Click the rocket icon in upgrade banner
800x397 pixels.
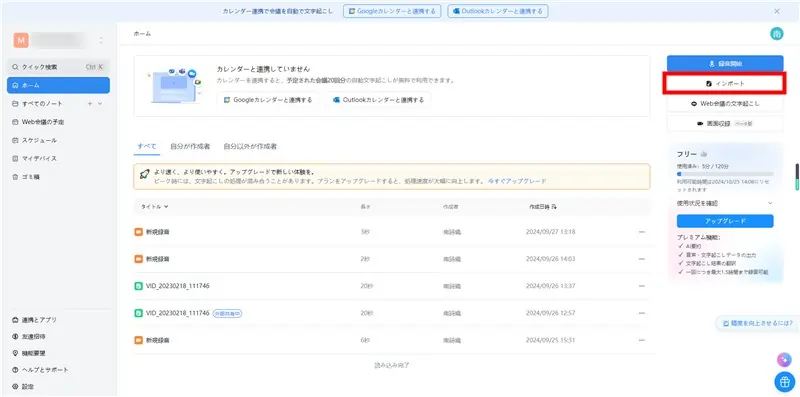coord(144,174)
